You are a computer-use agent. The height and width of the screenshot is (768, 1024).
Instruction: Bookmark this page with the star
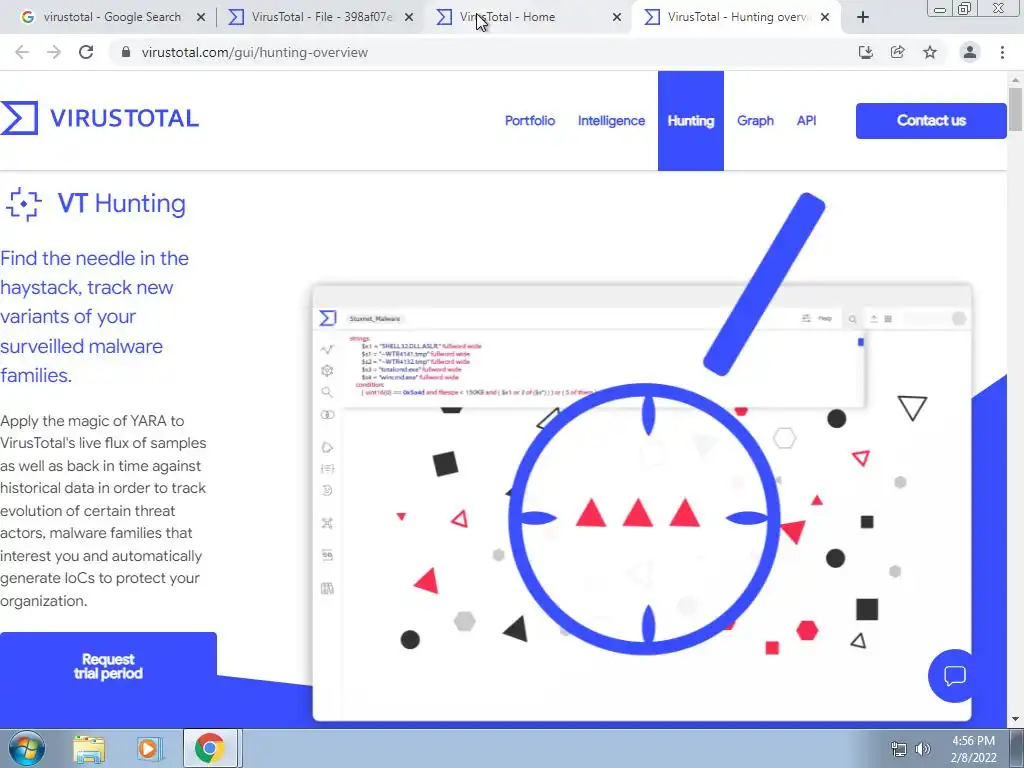(x=930, y=52)
